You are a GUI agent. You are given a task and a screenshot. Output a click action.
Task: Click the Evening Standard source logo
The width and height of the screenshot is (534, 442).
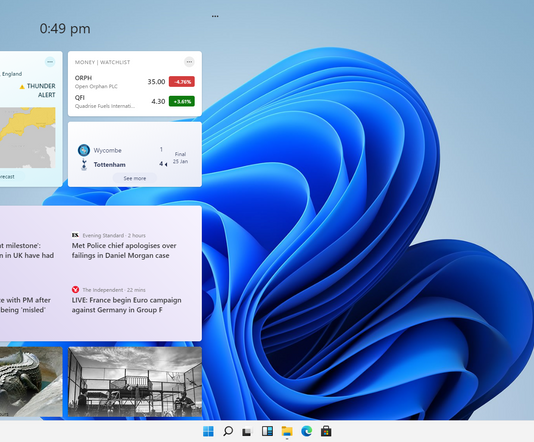[75, 235]
